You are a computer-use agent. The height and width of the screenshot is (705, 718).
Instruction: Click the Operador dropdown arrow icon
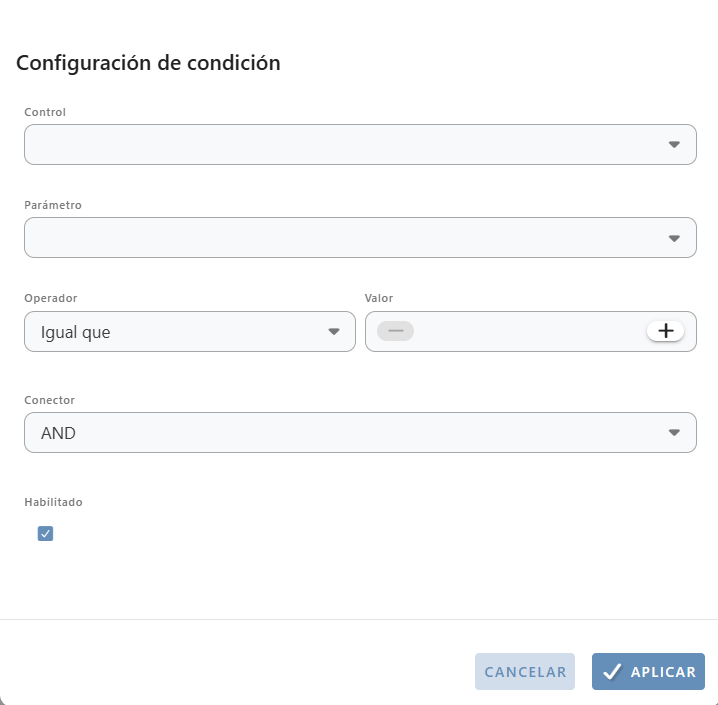point(334,331)
